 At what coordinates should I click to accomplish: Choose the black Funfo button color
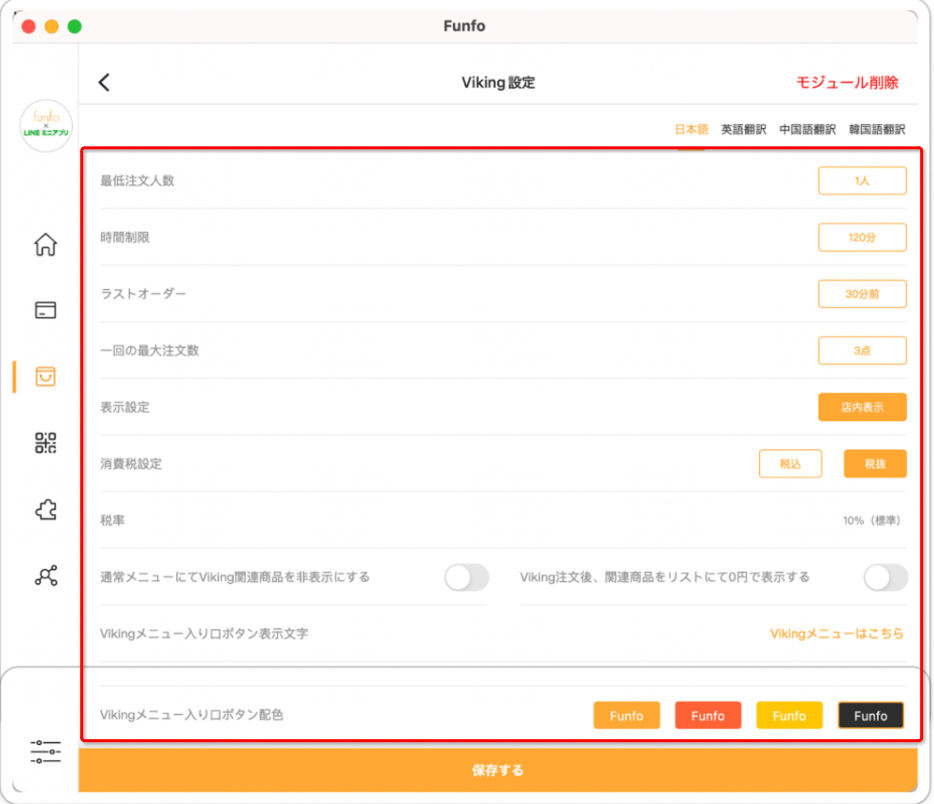pyautogui.click(x=871, y=715)
